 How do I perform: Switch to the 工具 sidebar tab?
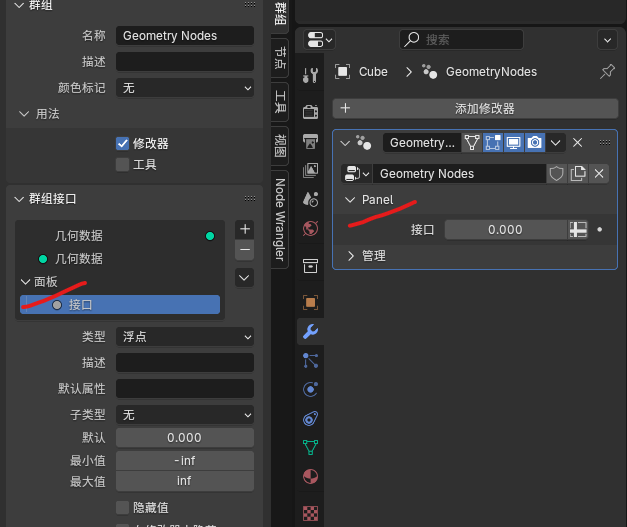[x=280, y=102]
